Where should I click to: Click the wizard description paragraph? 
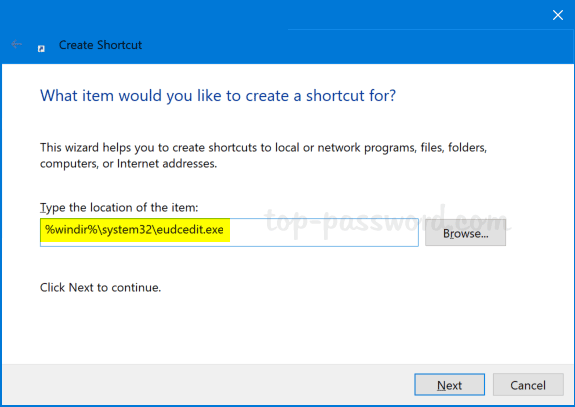coord(263,155)
